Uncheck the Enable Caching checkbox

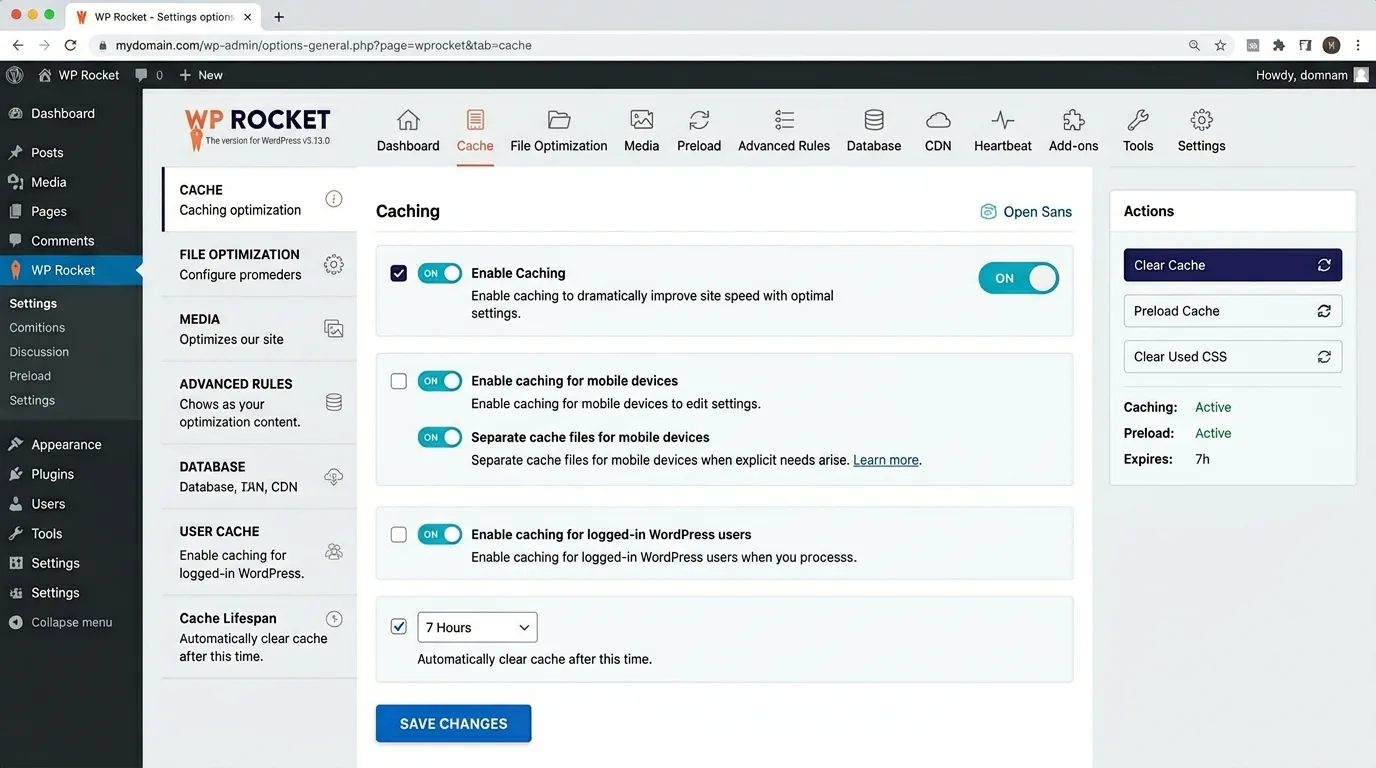pos(399,273)
